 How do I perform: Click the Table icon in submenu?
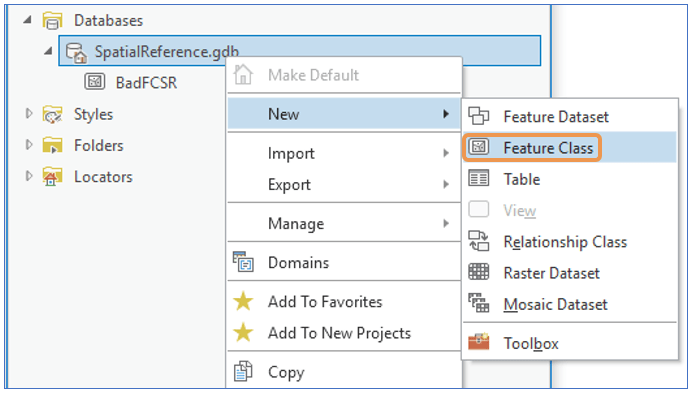pos(478,178)
